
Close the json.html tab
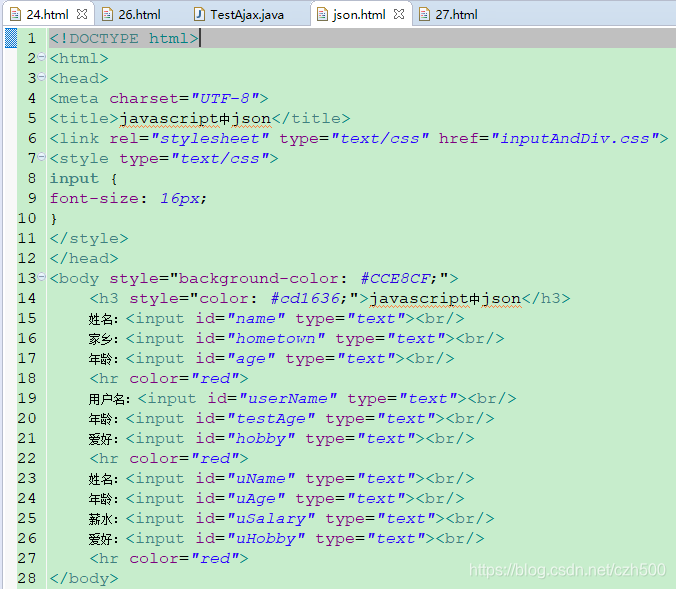399,14
